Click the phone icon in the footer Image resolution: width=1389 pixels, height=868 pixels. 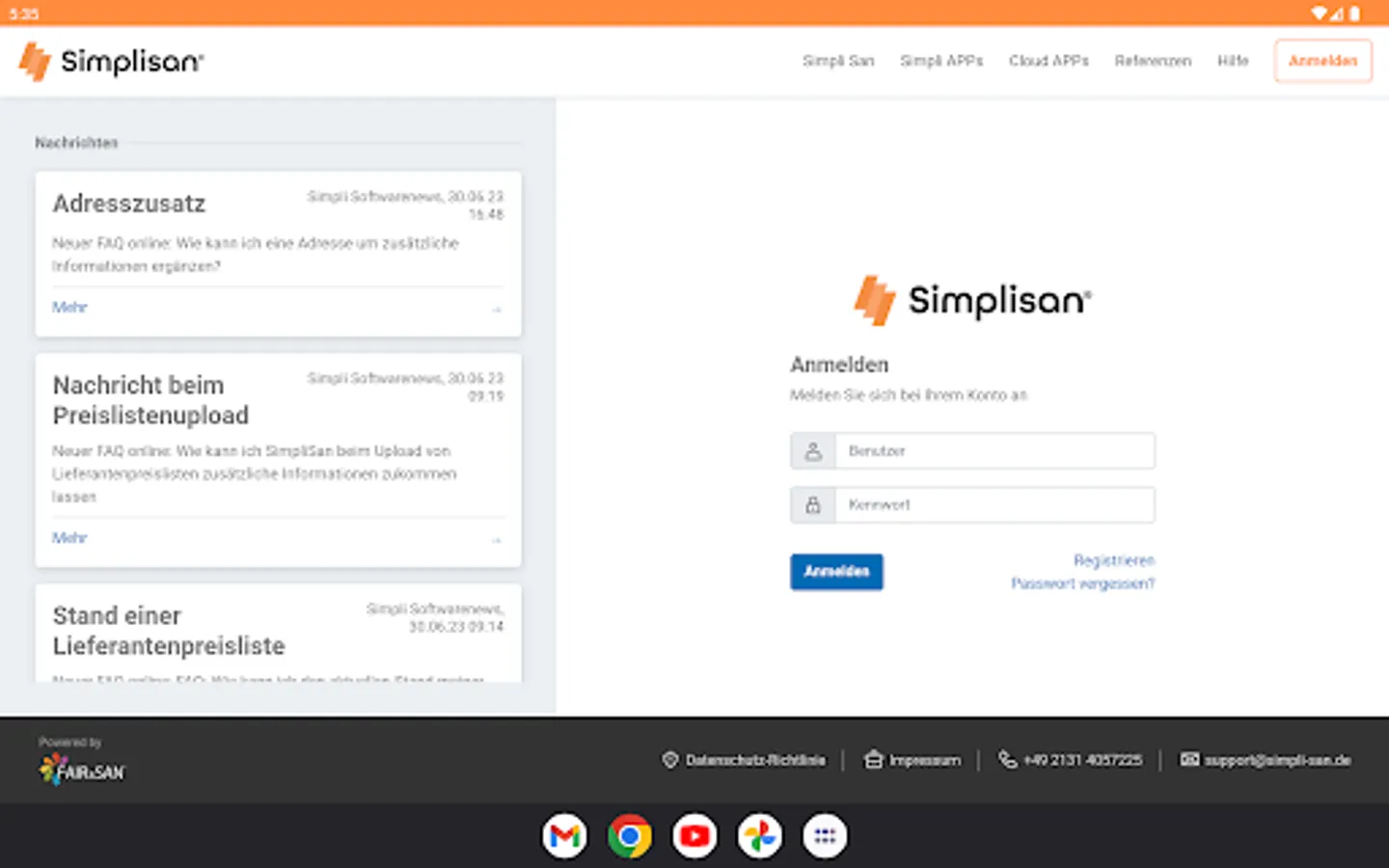[1007, 760]
